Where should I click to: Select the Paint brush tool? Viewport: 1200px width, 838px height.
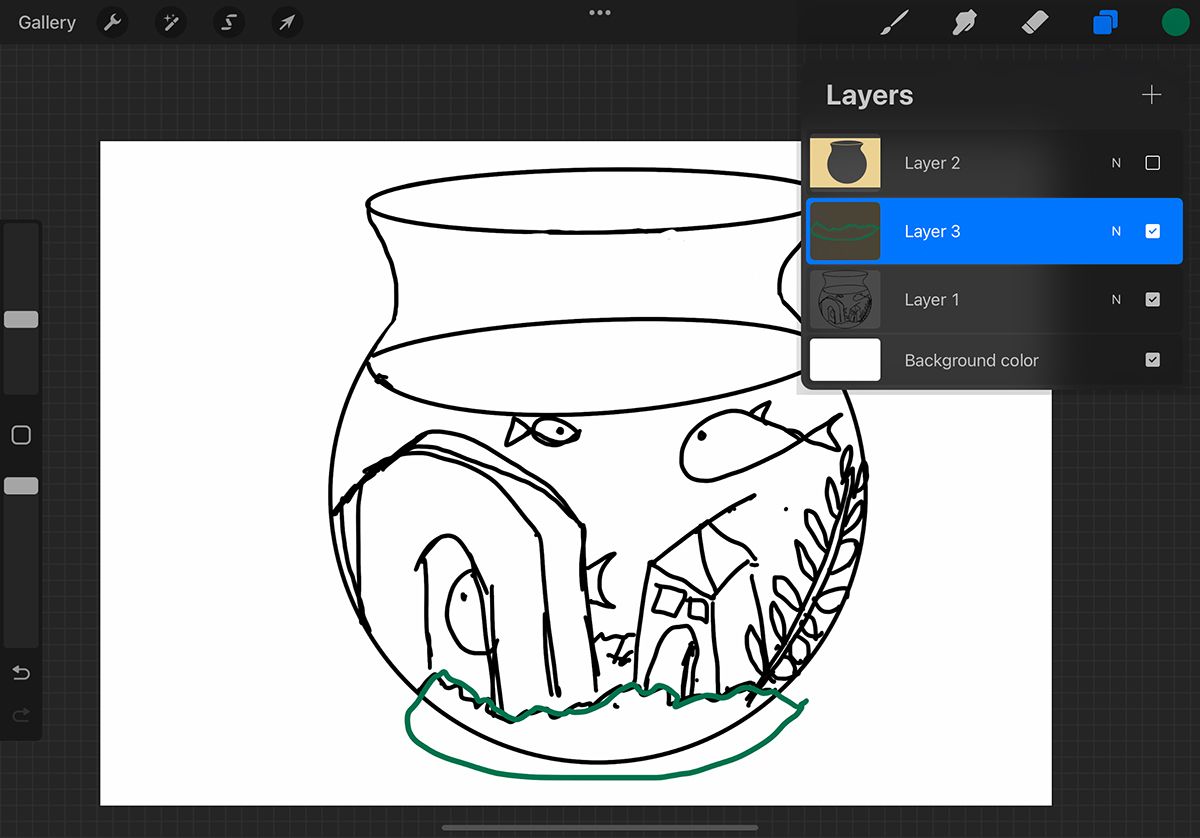coord(895,22)
